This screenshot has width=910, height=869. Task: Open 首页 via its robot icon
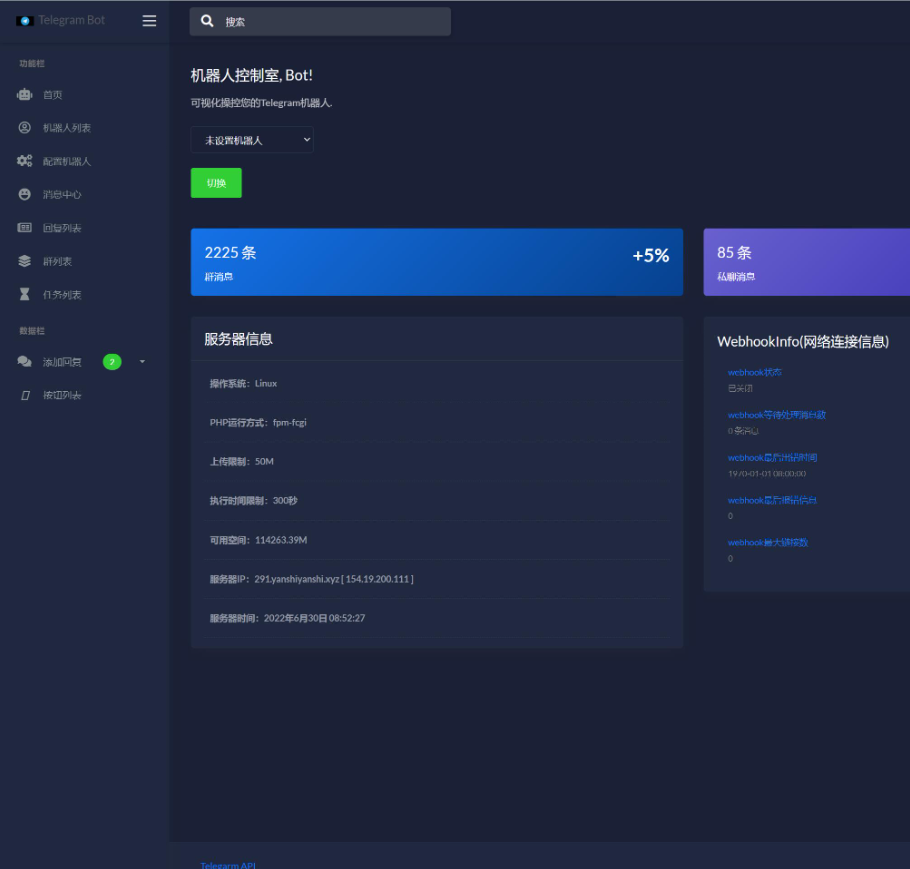coord(24,94)
